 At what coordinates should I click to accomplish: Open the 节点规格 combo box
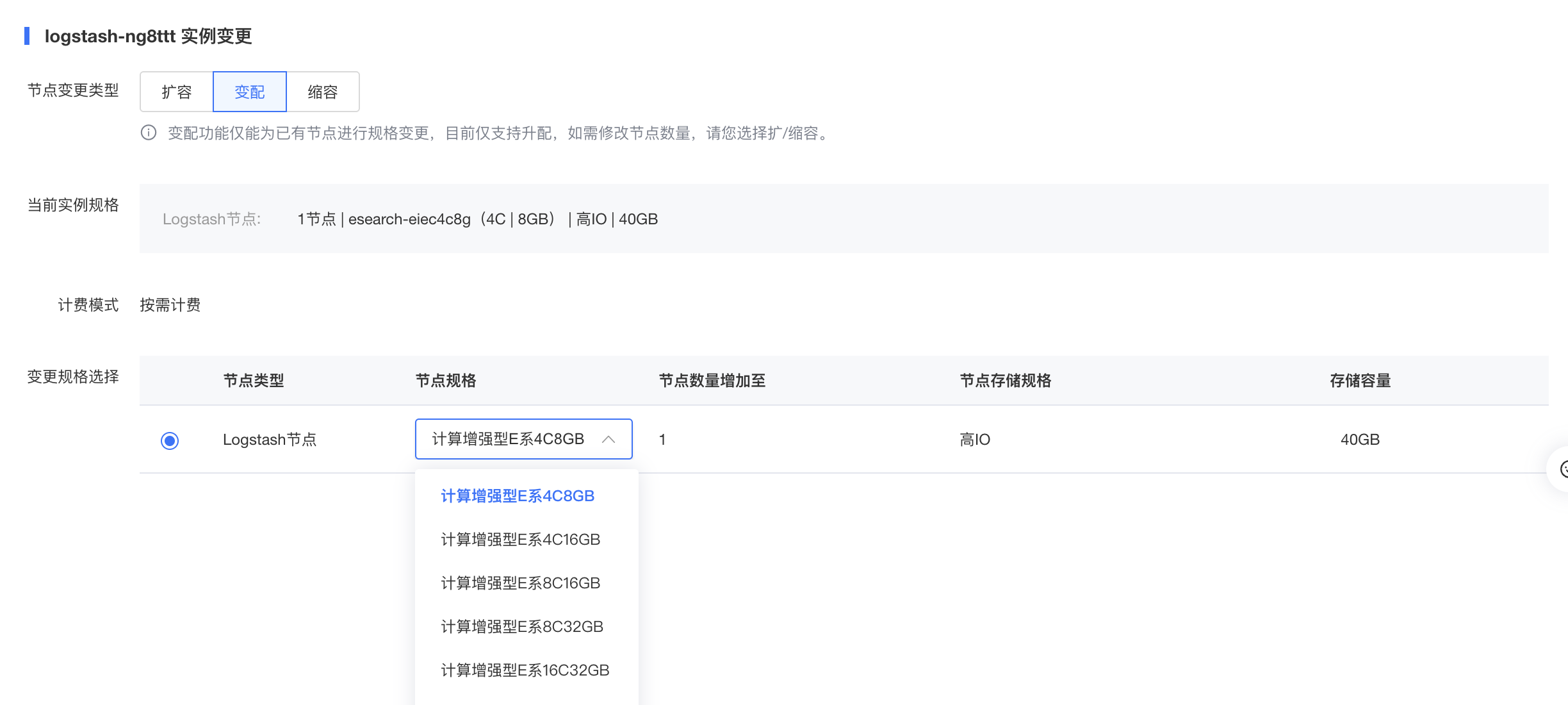click(x=524, y=439)
